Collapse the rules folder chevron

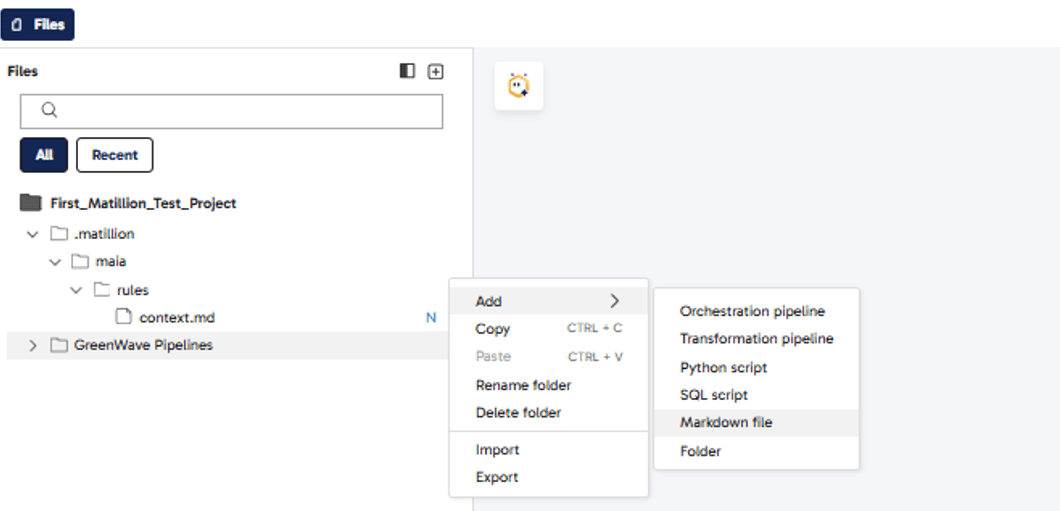pos(76,291)
